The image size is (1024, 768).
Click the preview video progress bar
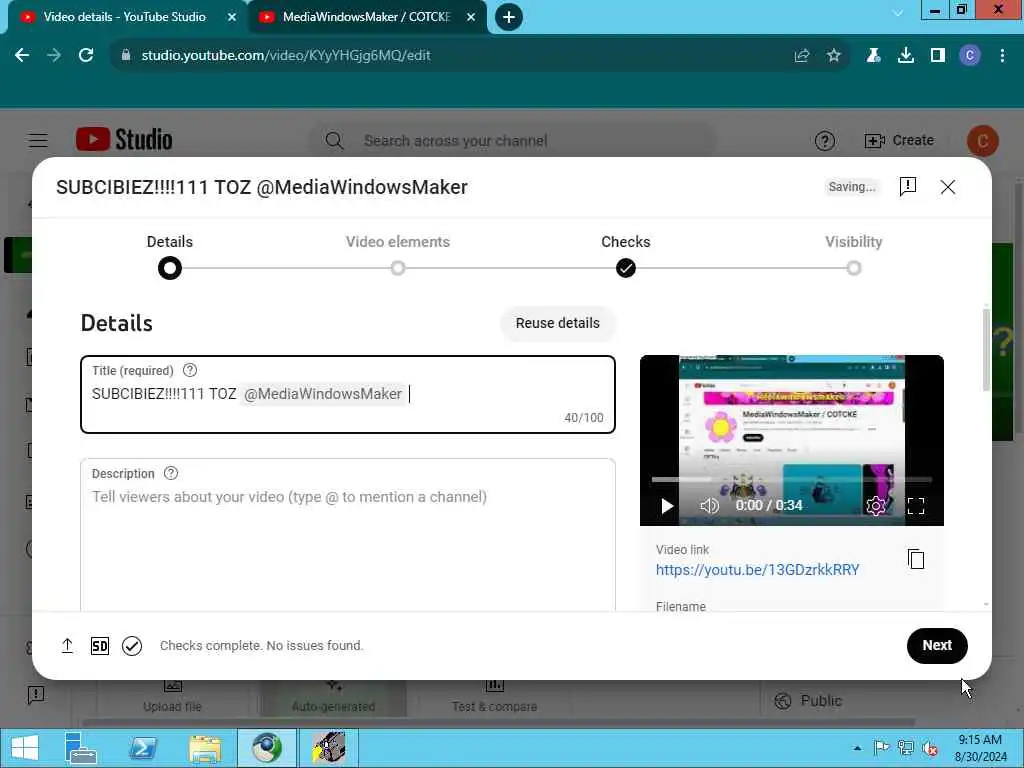792,479
